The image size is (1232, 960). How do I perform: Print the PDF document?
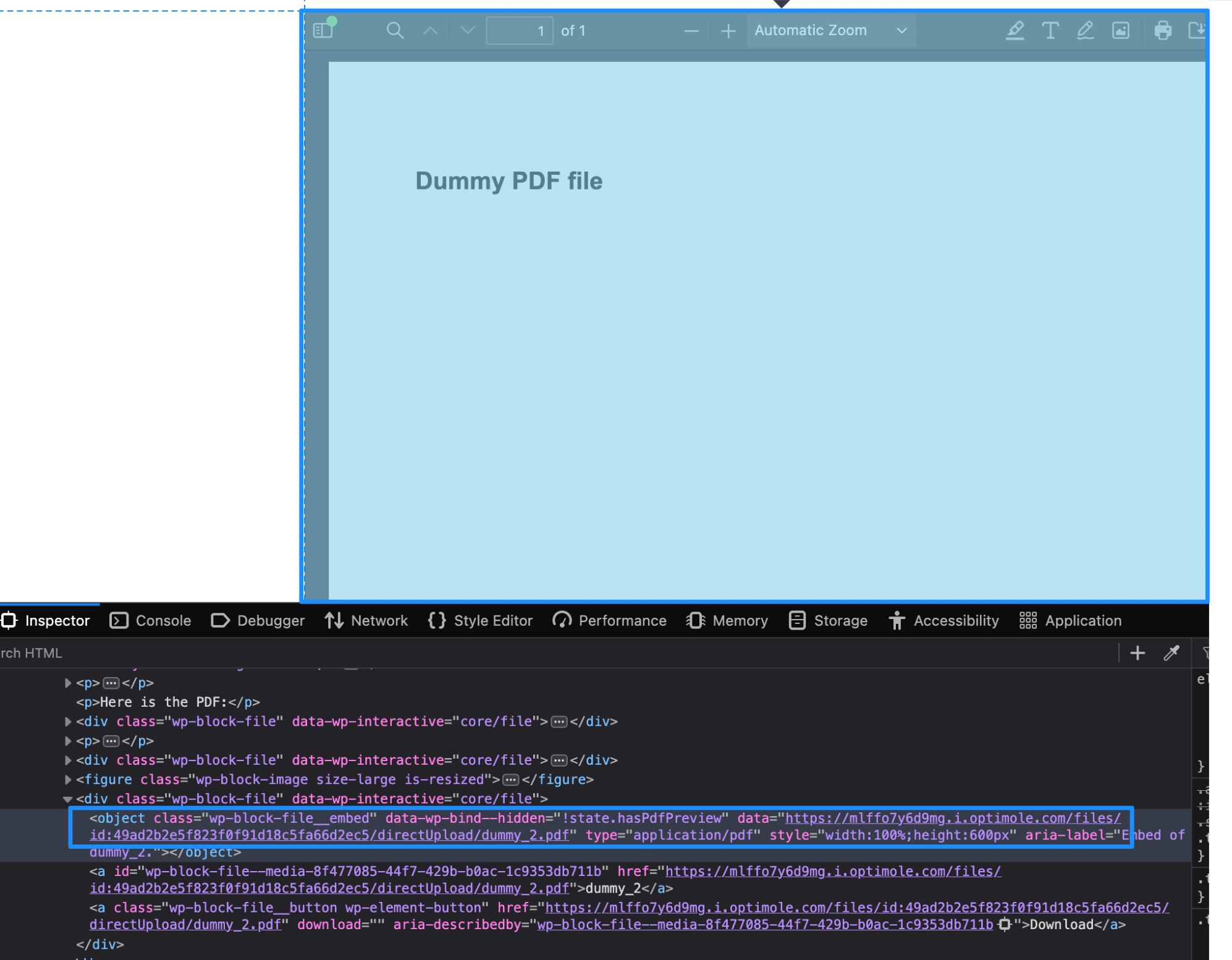point(1162,30)
